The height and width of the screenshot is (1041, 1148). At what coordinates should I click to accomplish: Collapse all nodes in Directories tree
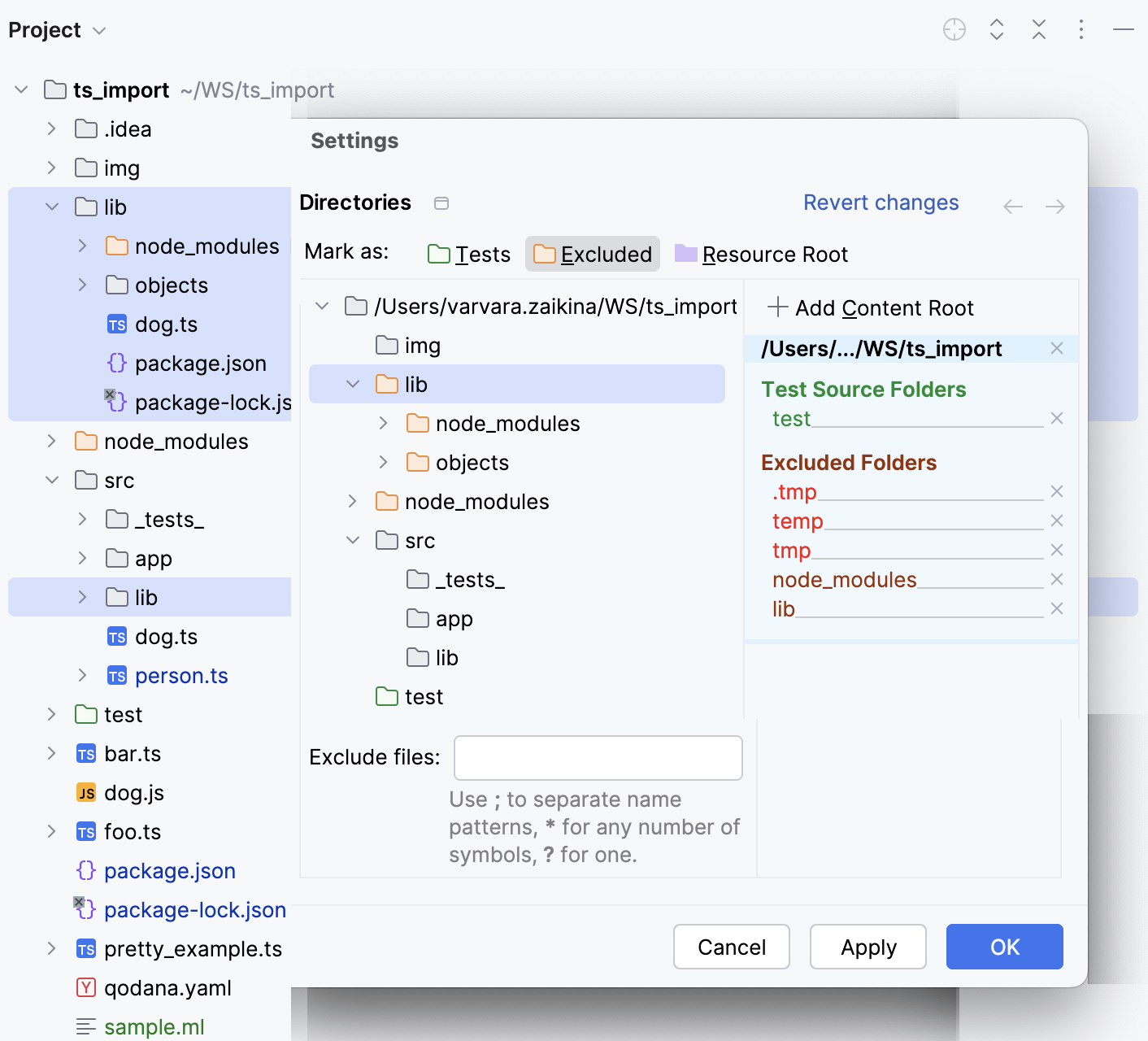[441, 203]
